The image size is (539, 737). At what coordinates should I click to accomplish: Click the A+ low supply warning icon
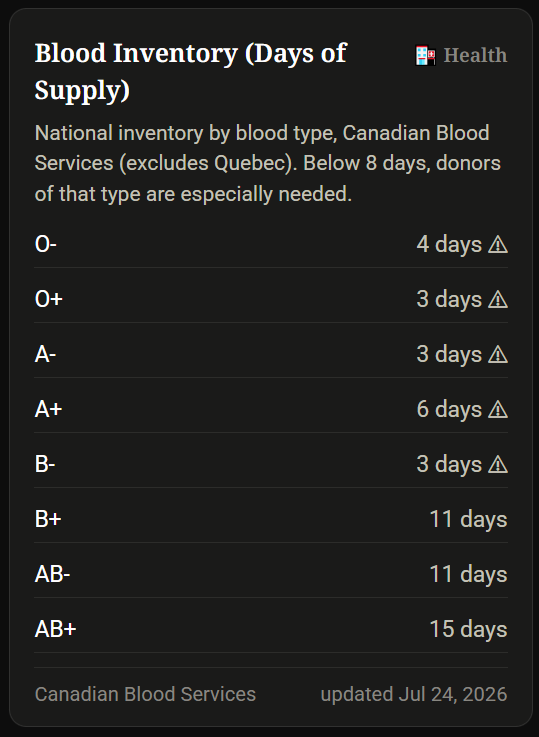[498, 409]
